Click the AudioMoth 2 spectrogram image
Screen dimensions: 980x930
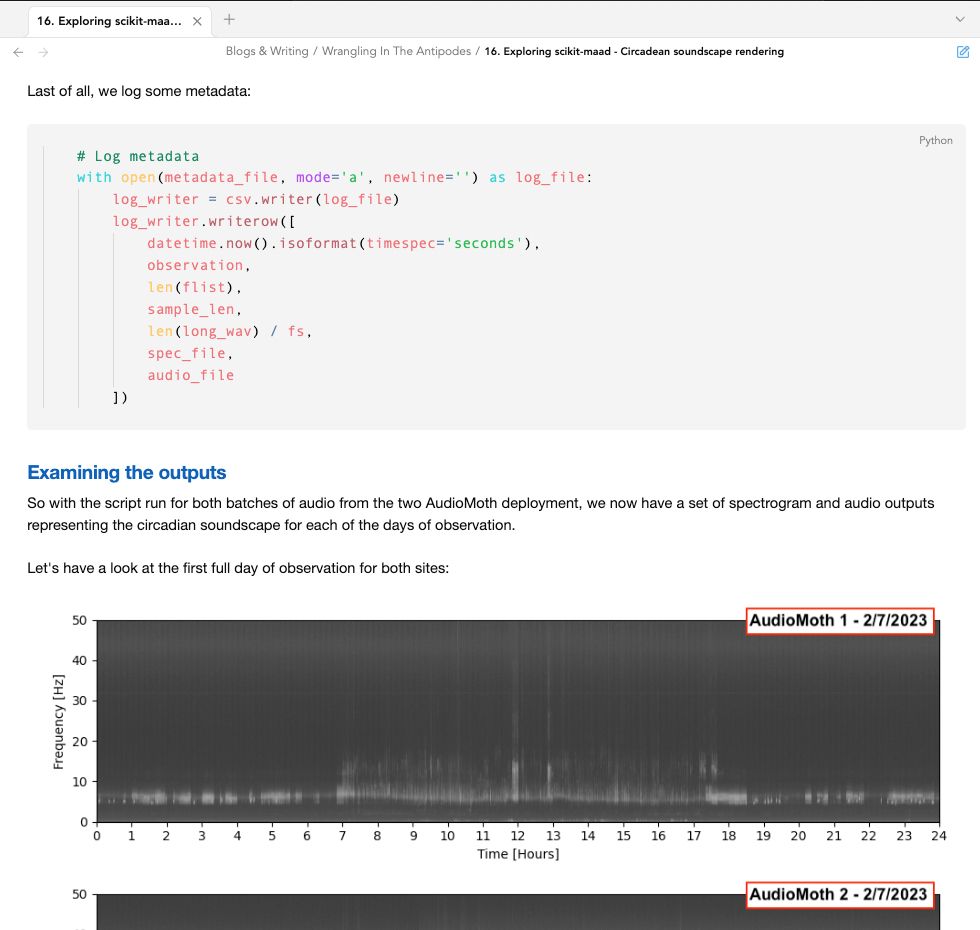coord(498,906)
